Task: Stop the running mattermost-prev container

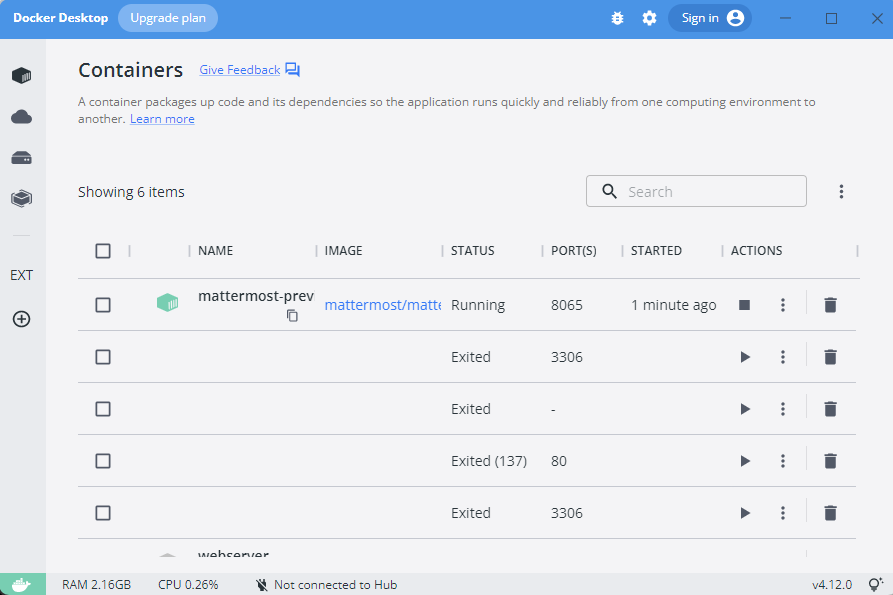Action: pyautogui.click(x=744, y=305)
